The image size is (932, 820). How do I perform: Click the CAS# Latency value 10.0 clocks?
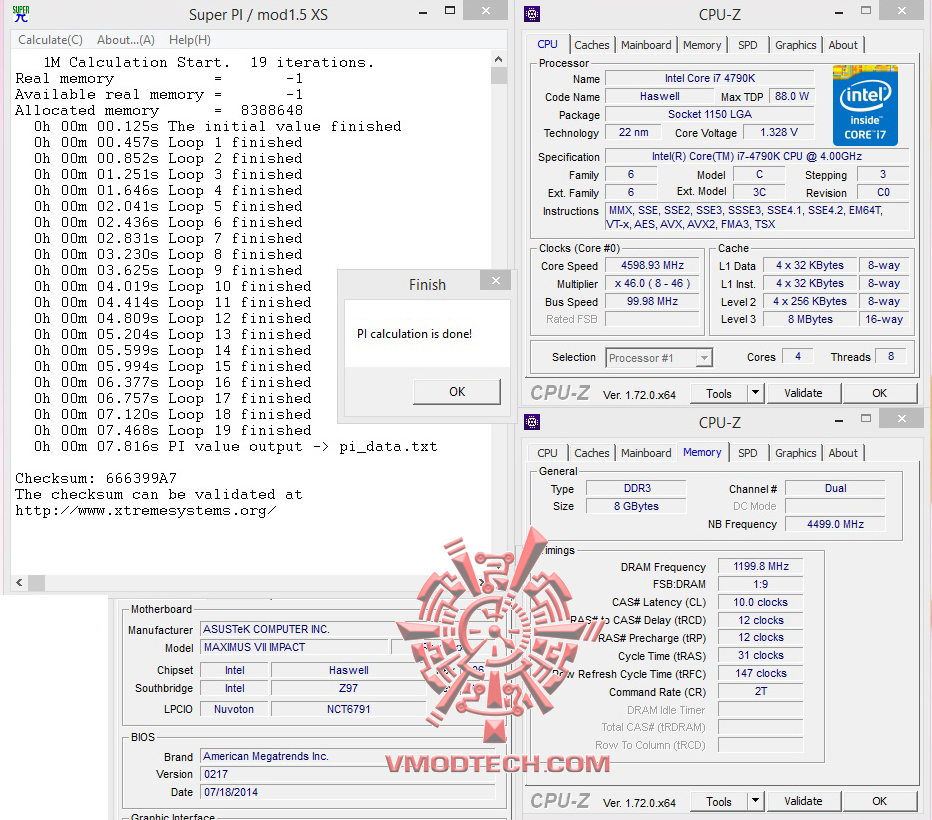point(761,602)
